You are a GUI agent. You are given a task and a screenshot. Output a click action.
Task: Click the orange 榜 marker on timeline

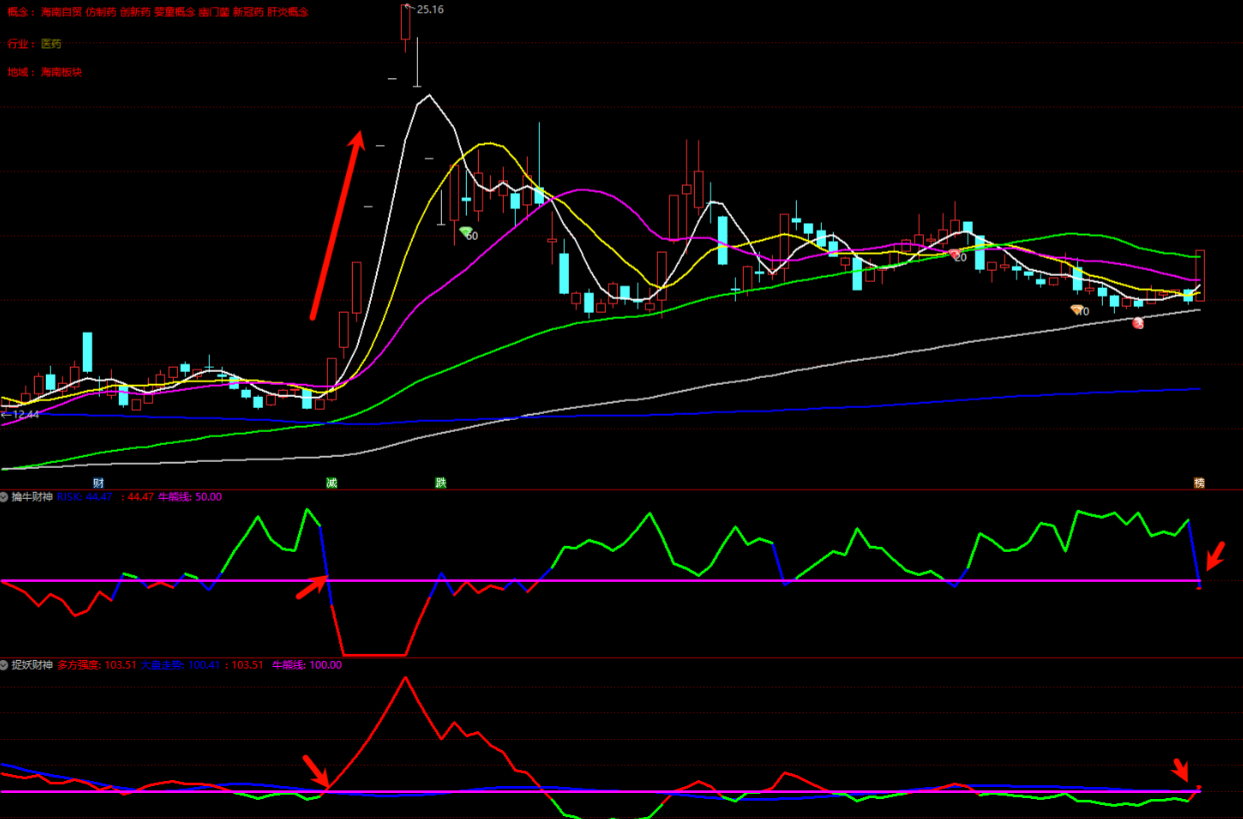(x=1198, y=483)
